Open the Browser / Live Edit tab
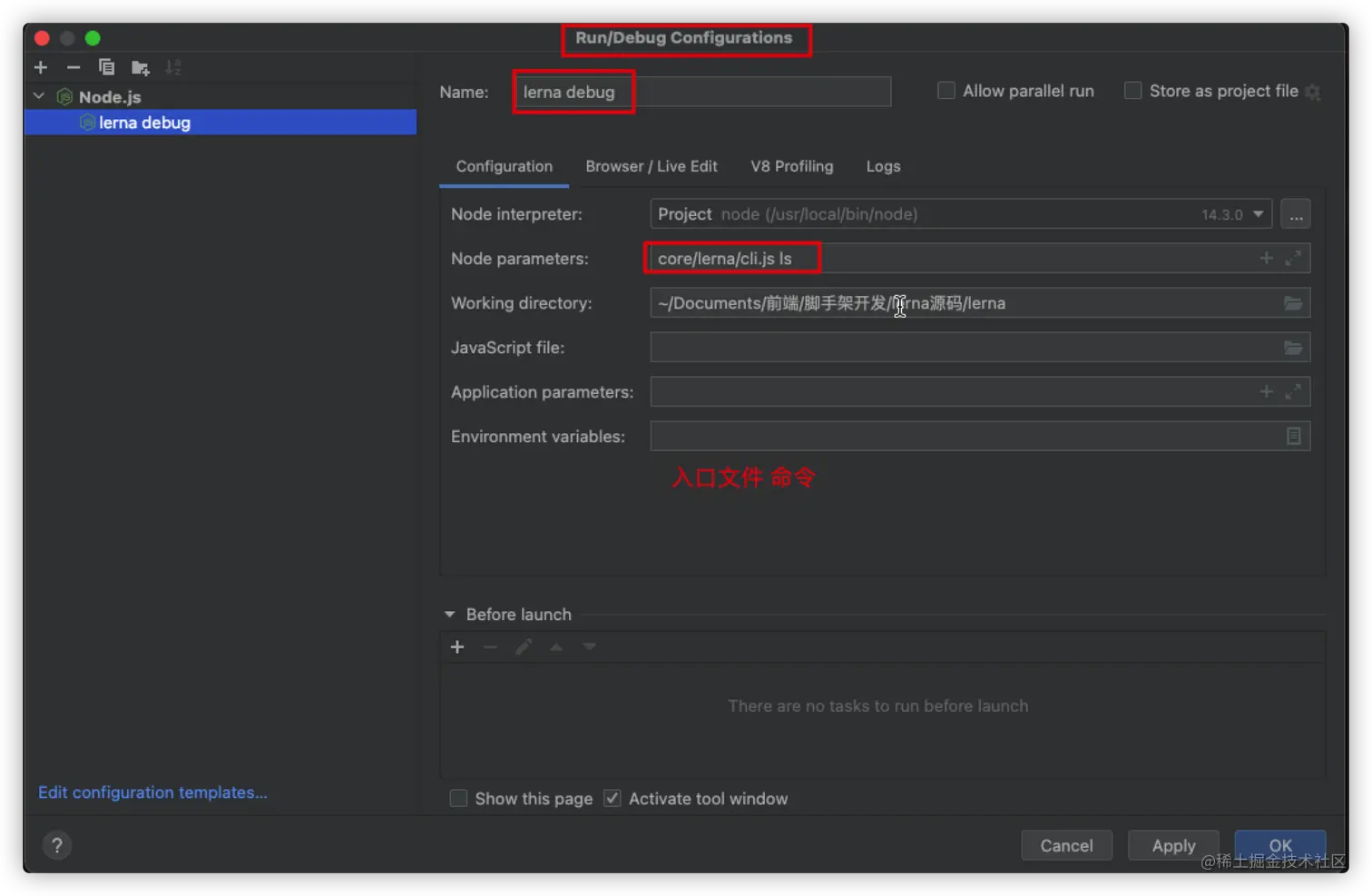The image size is (1372, 896). [x=652, y=166]
